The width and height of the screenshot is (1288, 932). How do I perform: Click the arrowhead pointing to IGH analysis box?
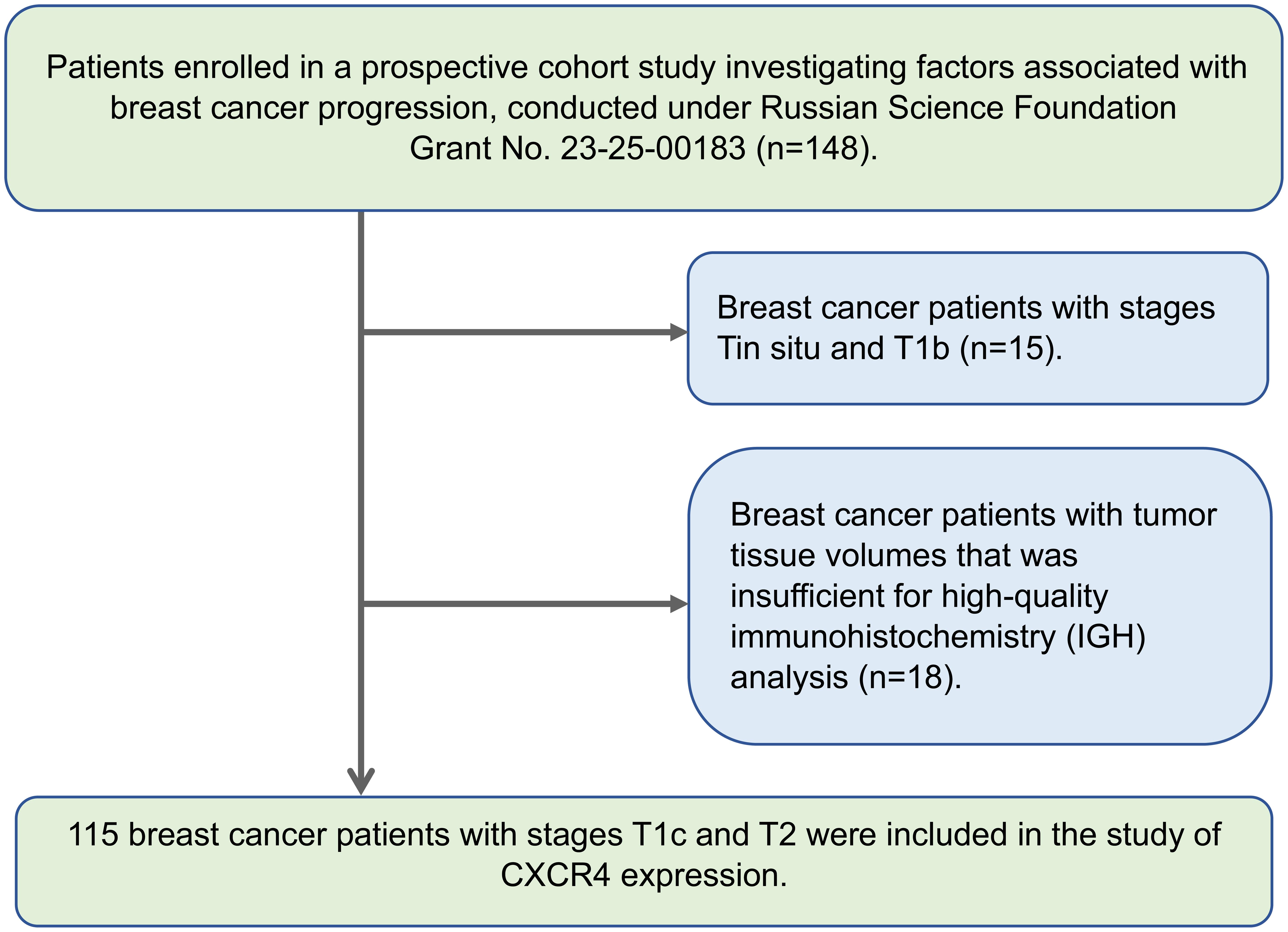pyautogui.click(x=679, y=604)
